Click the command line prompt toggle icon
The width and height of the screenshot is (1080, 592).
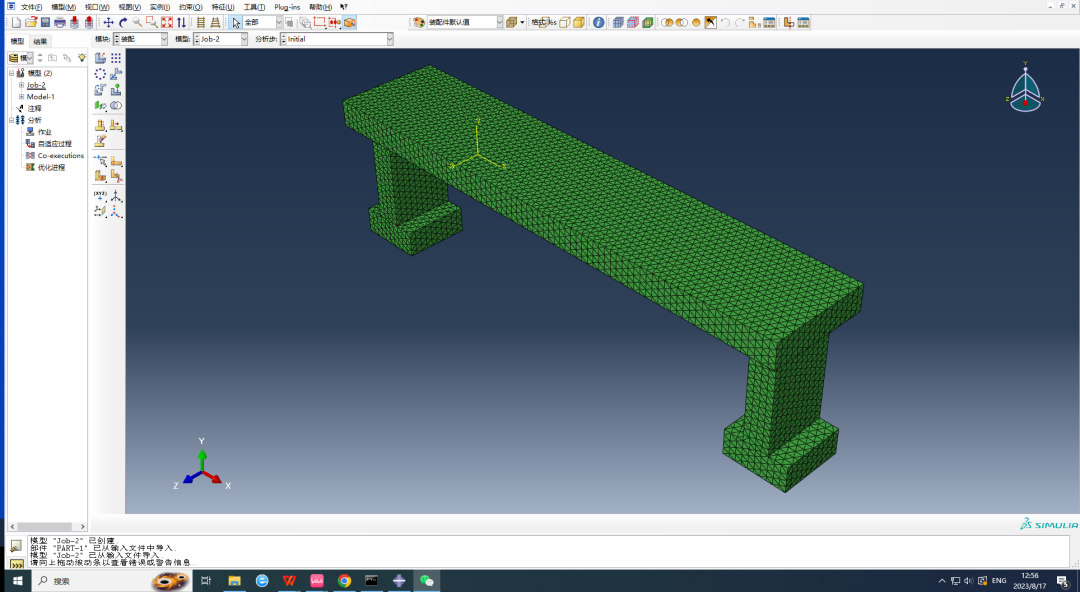point(17,564)
